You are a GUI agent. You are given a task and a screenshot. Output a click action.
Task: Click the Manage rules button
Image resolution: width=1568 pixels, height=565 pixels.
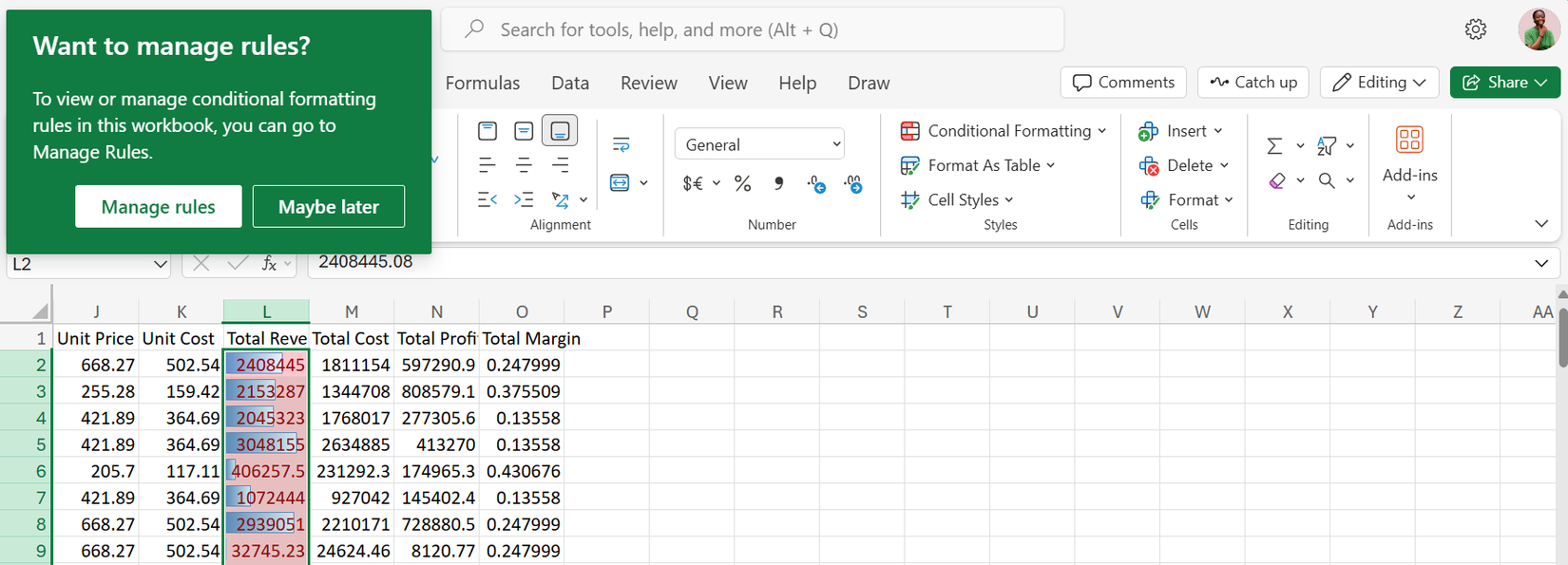point(158,206)
